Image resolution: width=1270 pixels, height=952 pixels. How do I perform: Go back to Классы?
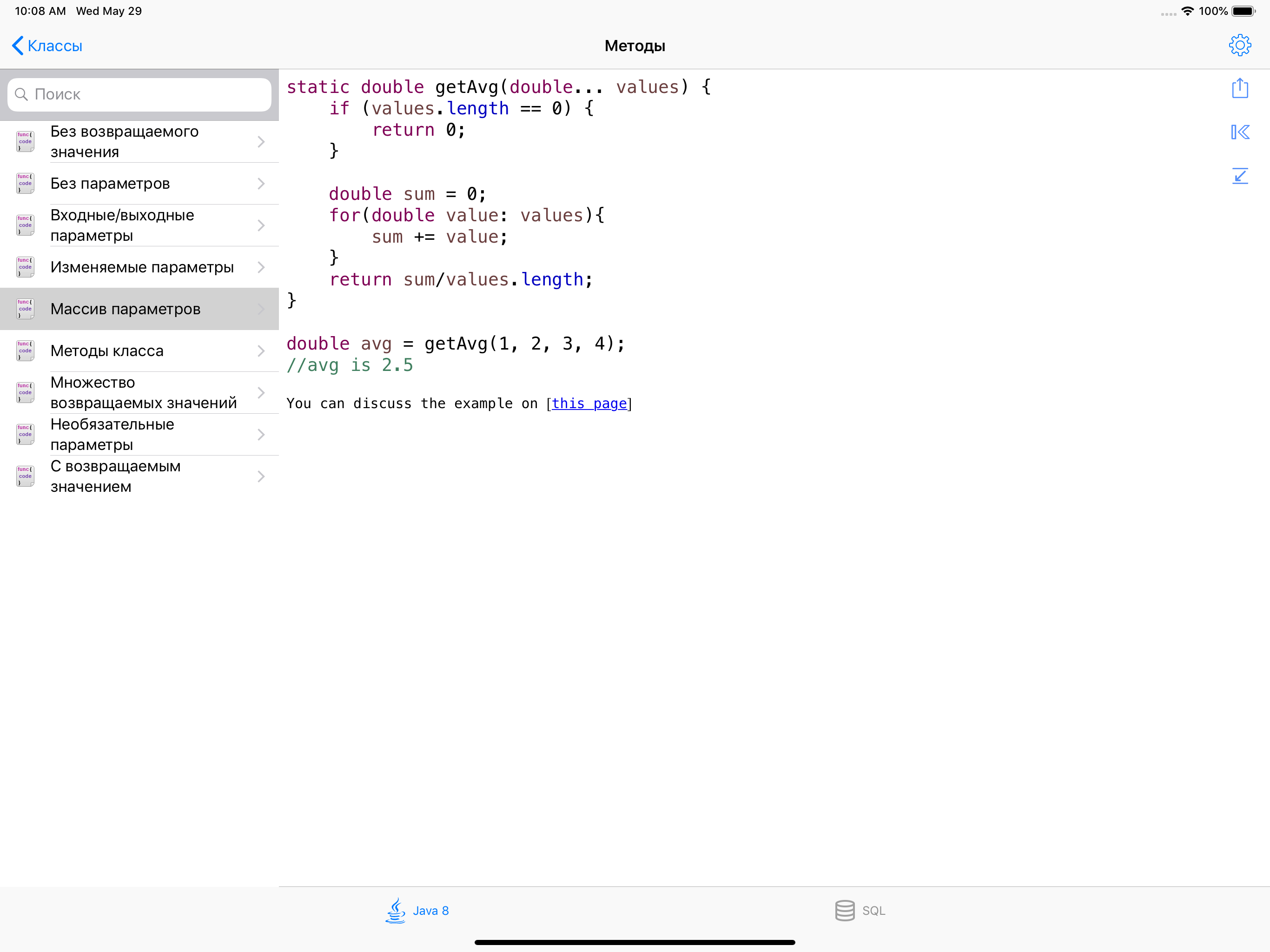[x=47, y=46]
